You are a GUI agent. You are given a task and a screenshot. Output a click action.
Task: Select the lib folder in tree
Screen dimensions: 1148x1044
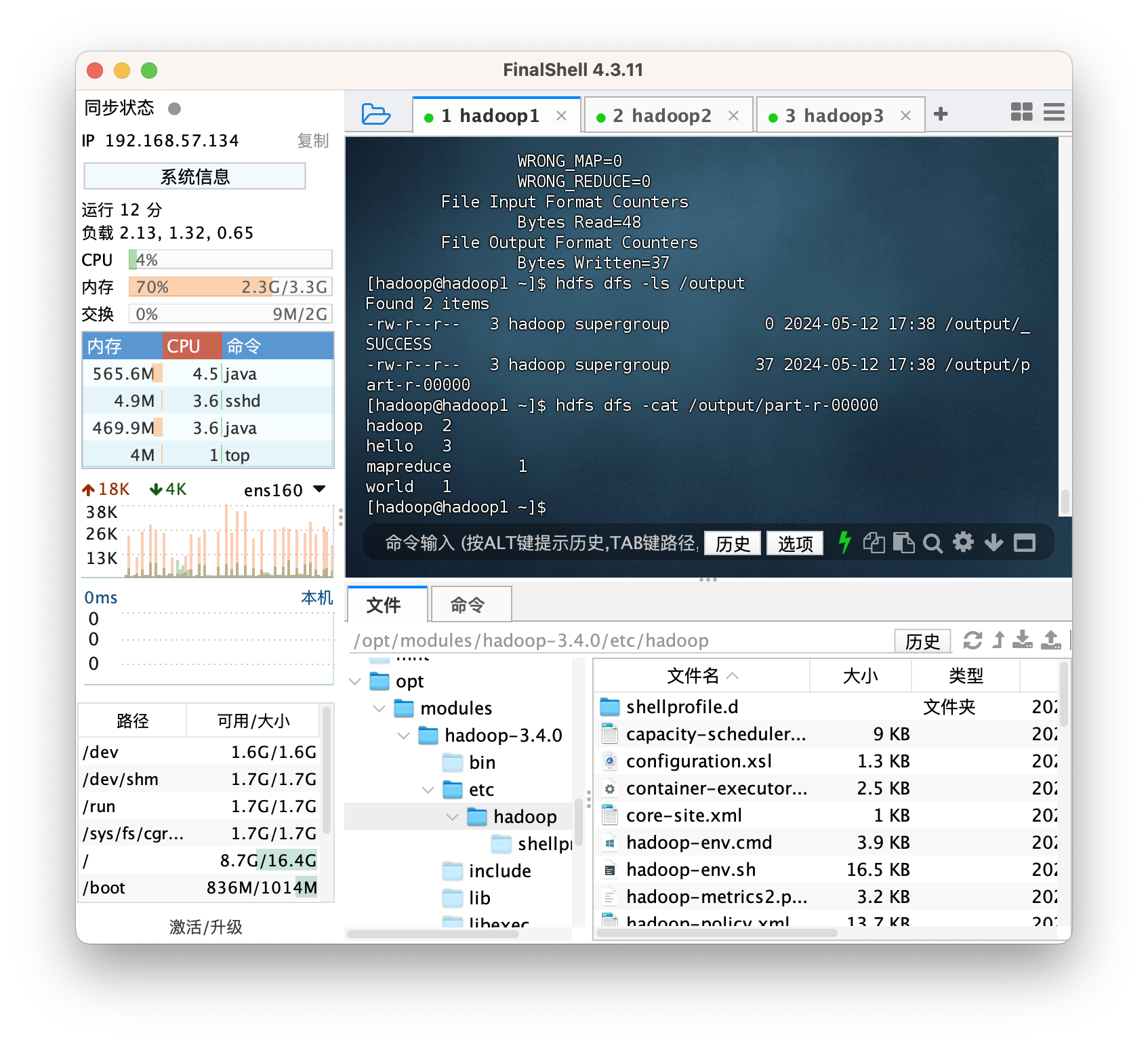point(466,898)
